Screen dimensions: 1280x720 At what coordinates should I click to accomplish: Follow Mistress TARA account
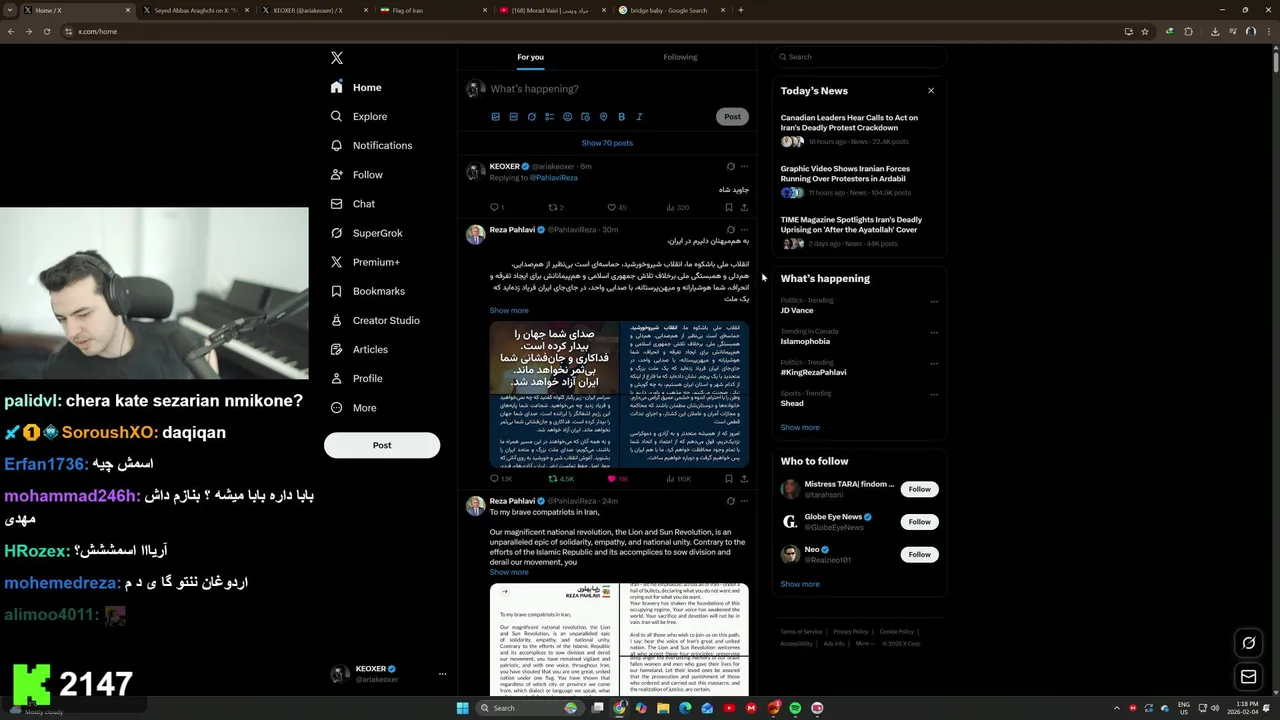(919, 489)
